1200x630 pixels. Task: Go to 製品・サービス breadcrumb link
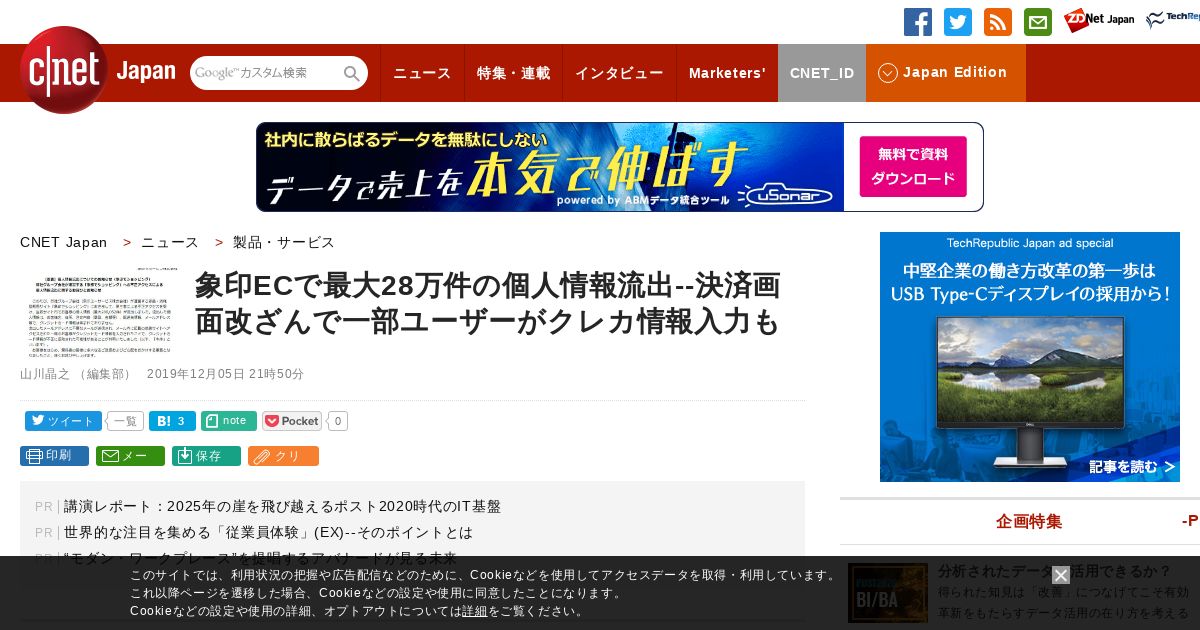(x=284, y=242)
